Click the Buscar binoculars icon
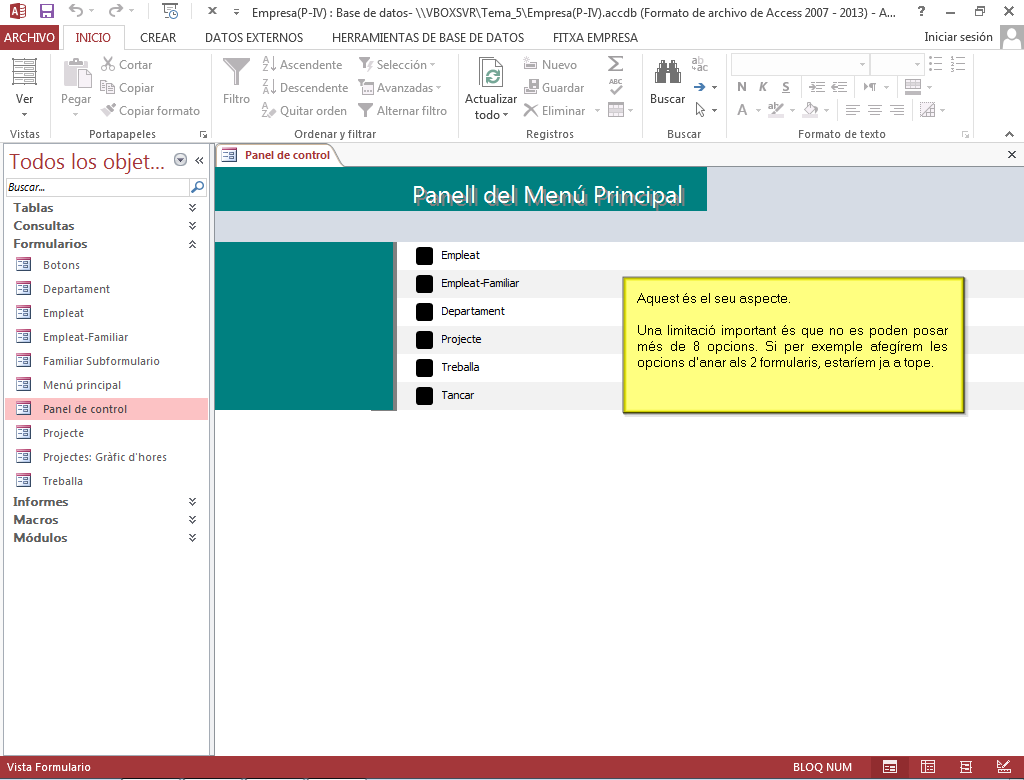The image size is (1024, 780). [x=667, y=72]
